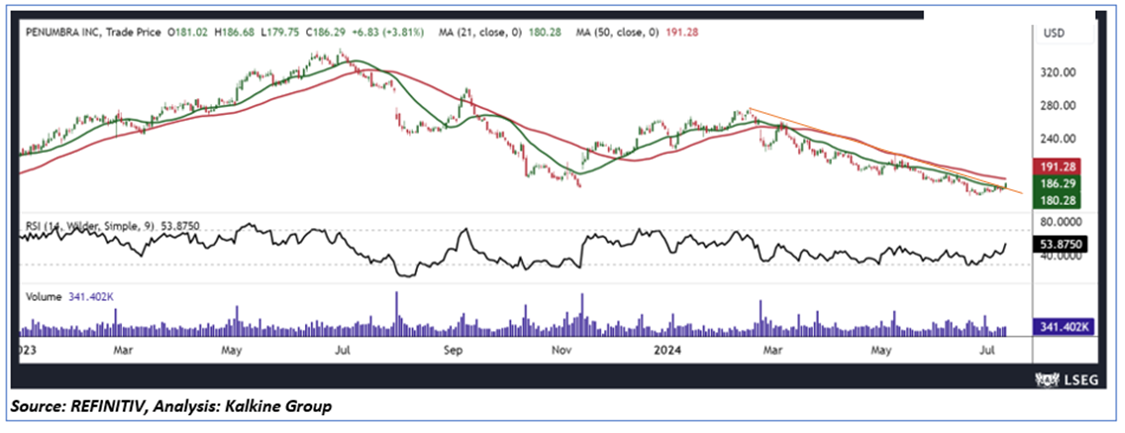The width and height of the screenshot is (1125, 433).
Task: Select the open price O181.02 value
Action: click(x=189, y=32)
